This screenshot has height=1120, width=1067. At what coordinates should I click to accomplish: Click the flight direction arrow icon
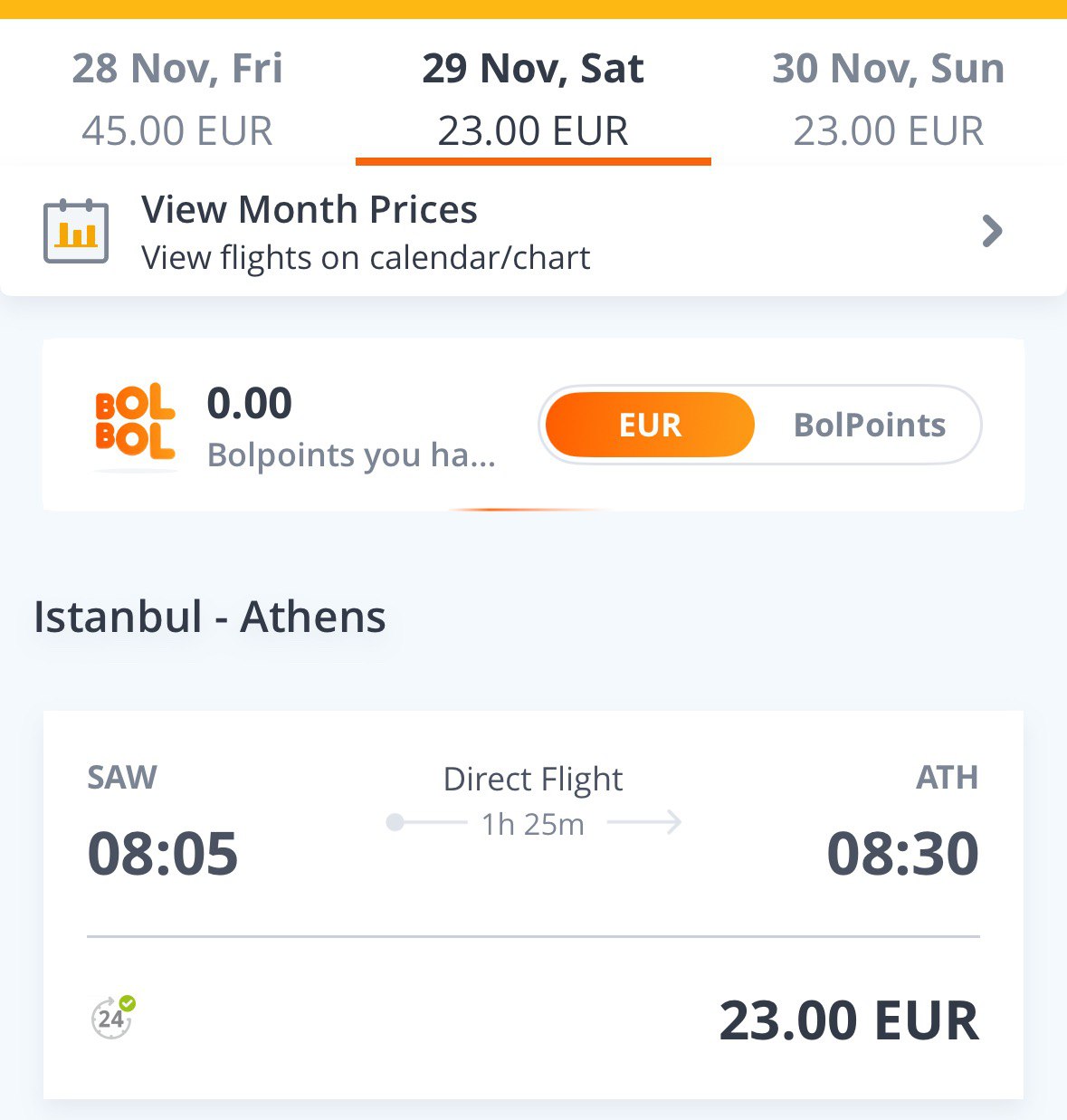click(x=644, y=822)
